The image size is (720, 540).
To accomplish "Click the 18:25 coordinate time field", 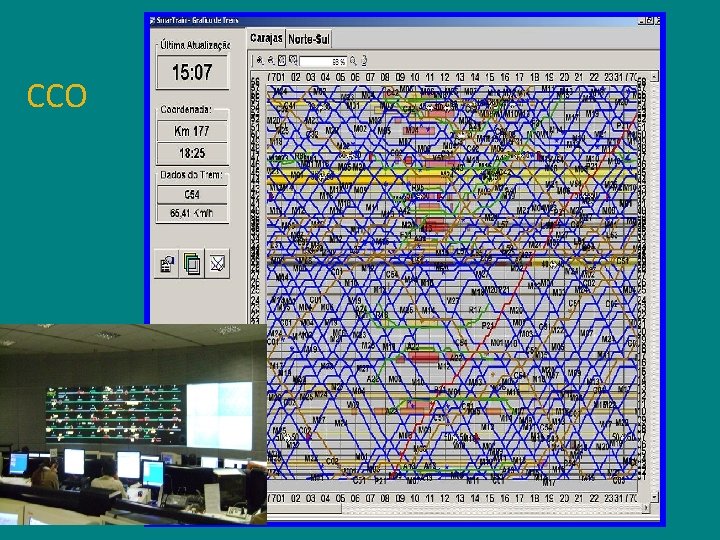I will [x=192, y=153].
